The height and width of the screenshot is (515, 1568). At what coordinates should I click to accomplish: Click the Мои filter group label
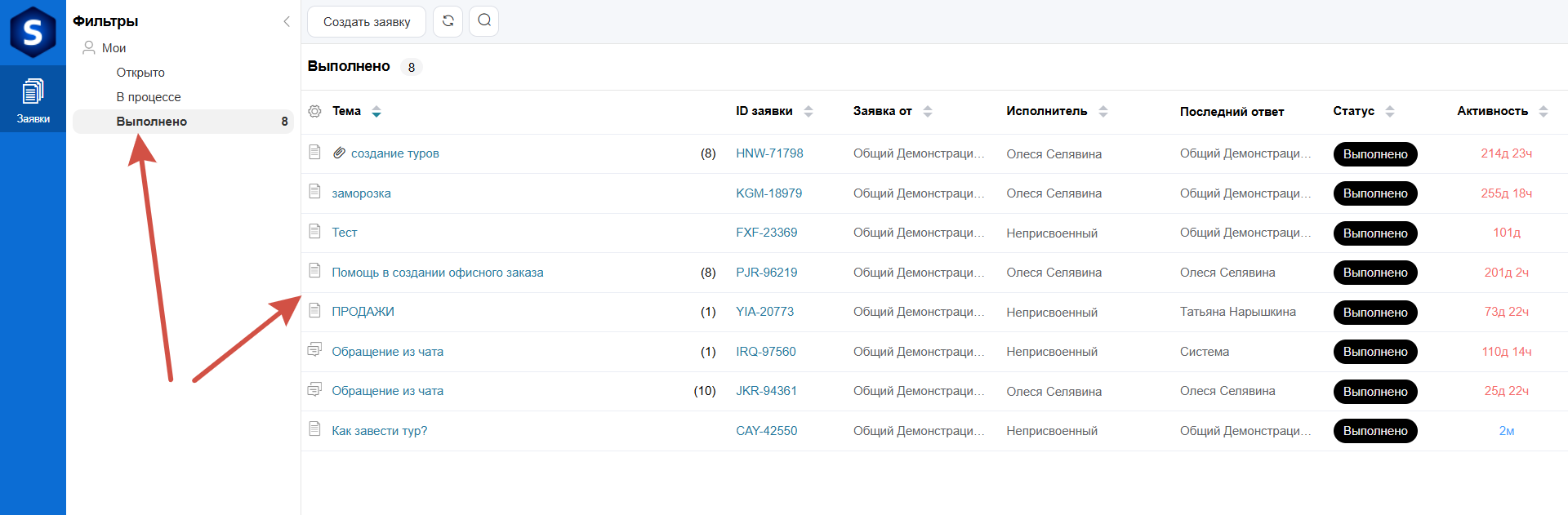click(114, 48)
